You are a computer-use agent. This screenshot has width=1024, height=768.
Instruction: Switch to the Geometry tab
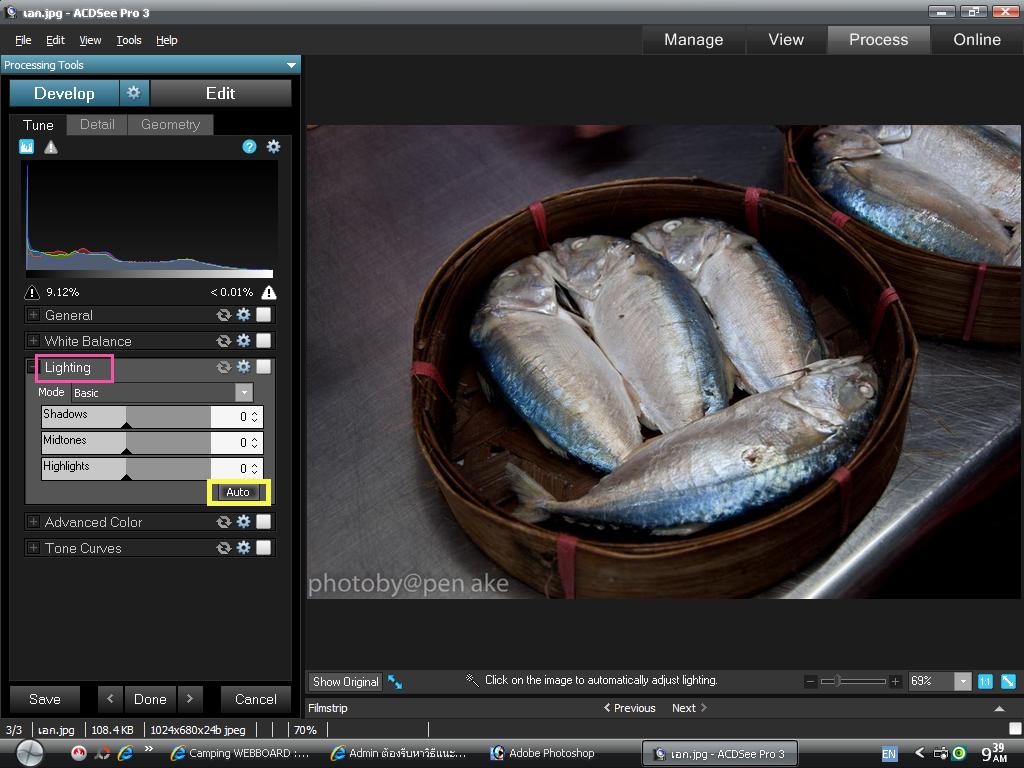click(170, 125)
